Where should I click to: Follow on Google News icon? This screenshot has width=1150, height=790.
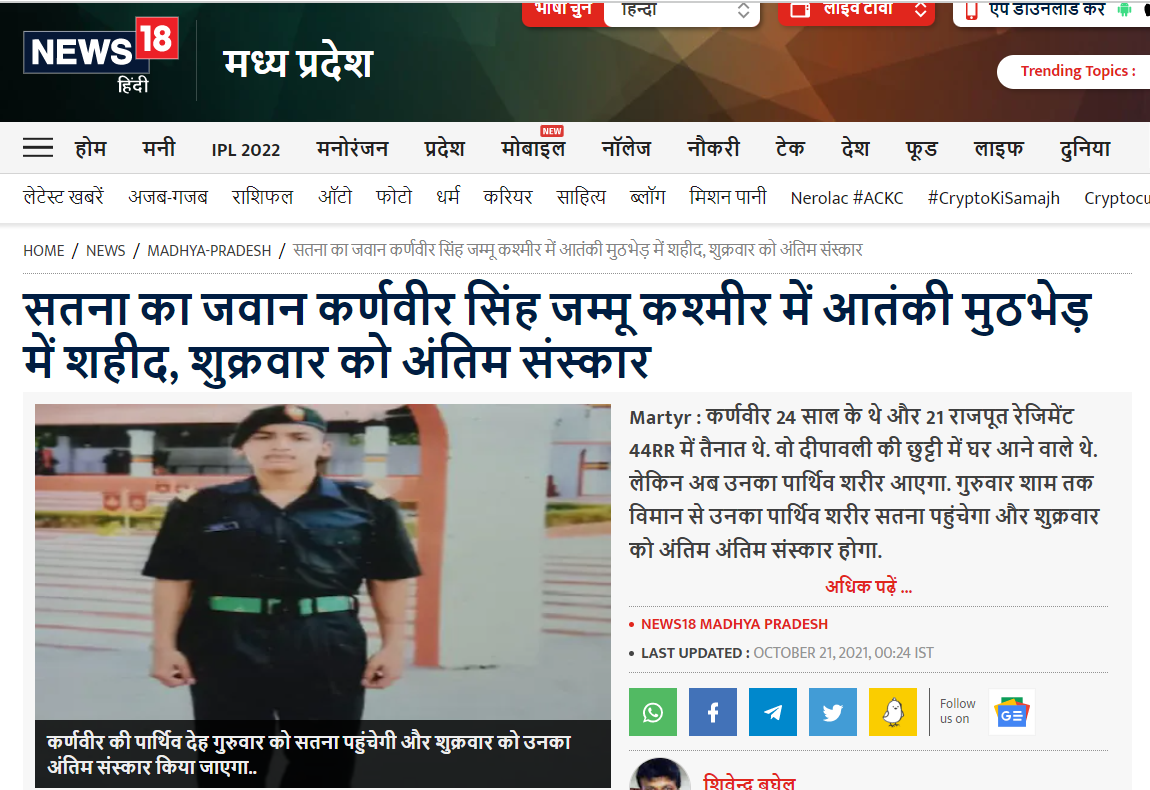click(x=1011, y=712)
